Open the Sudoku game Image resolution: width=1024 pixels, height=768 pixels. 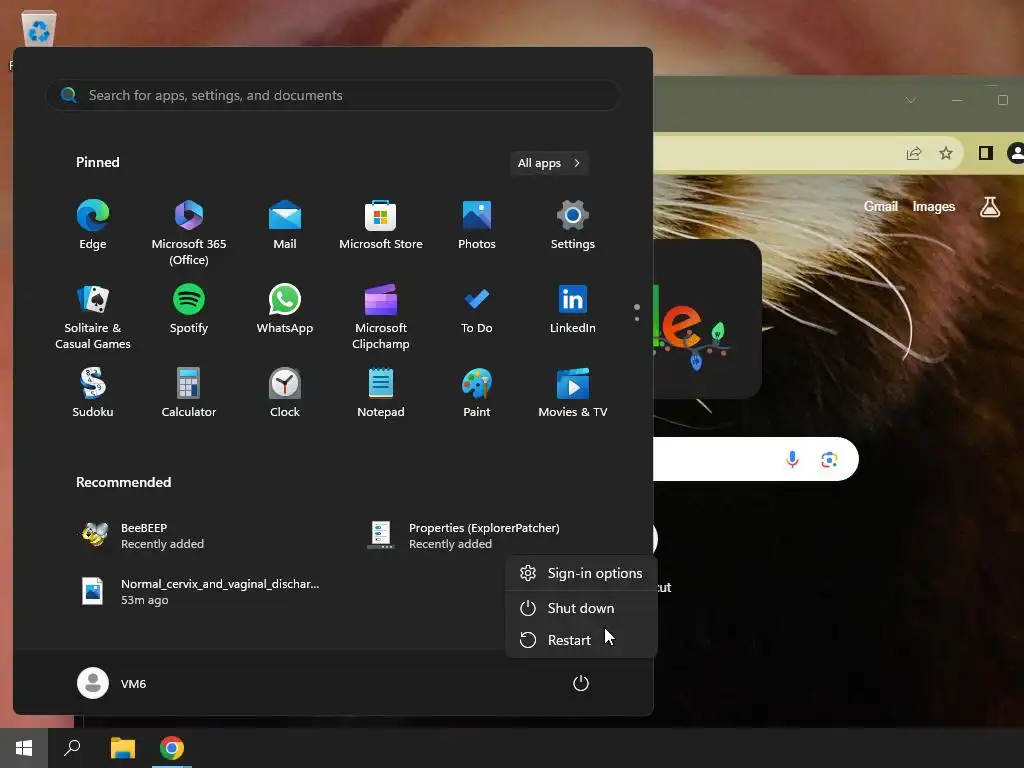93,392
